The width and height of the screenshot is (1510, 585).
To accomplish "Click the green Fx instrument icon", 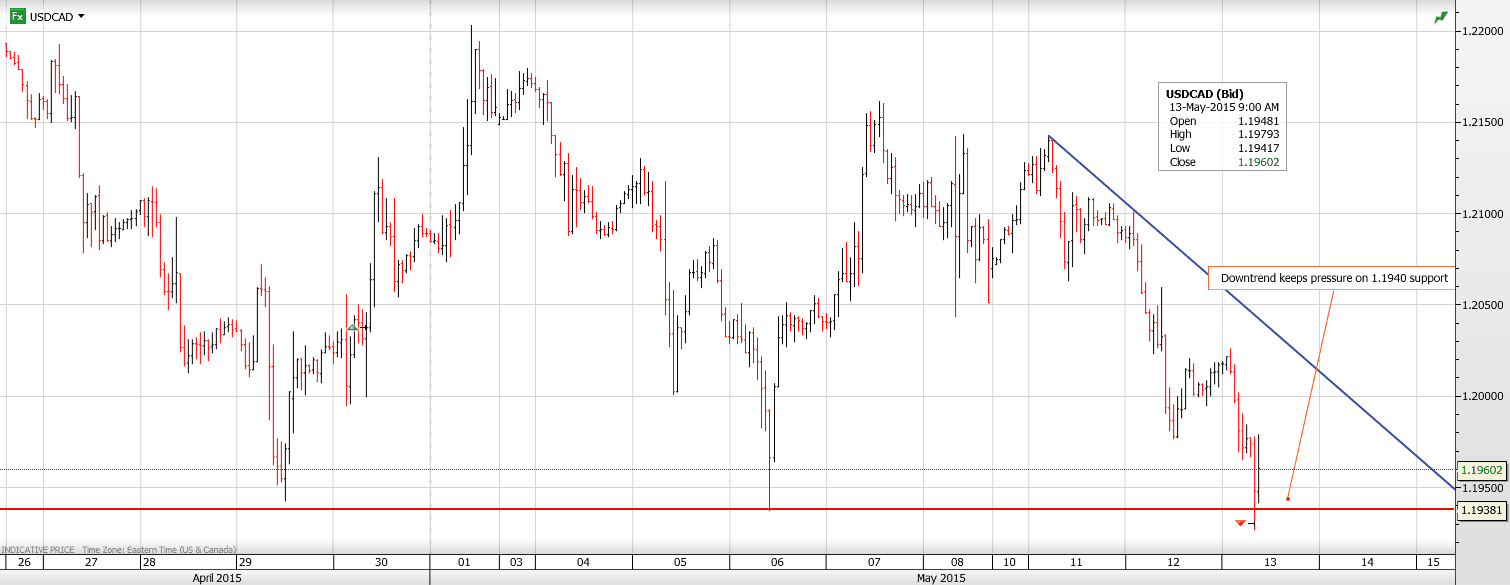I will [x=17, y=16].
